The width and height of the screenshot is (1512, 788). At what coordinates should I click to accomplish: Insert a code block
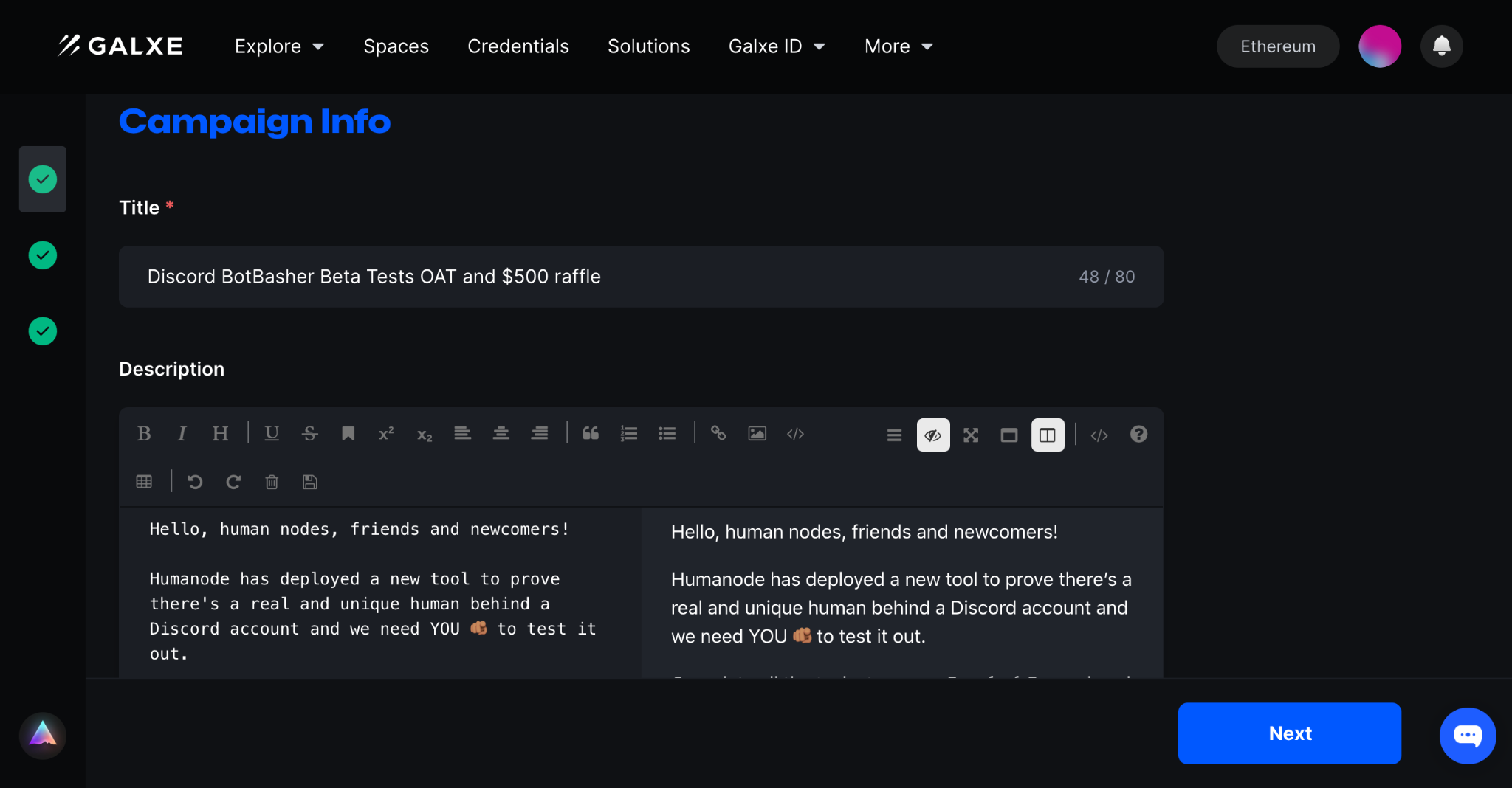pos(795,434)
